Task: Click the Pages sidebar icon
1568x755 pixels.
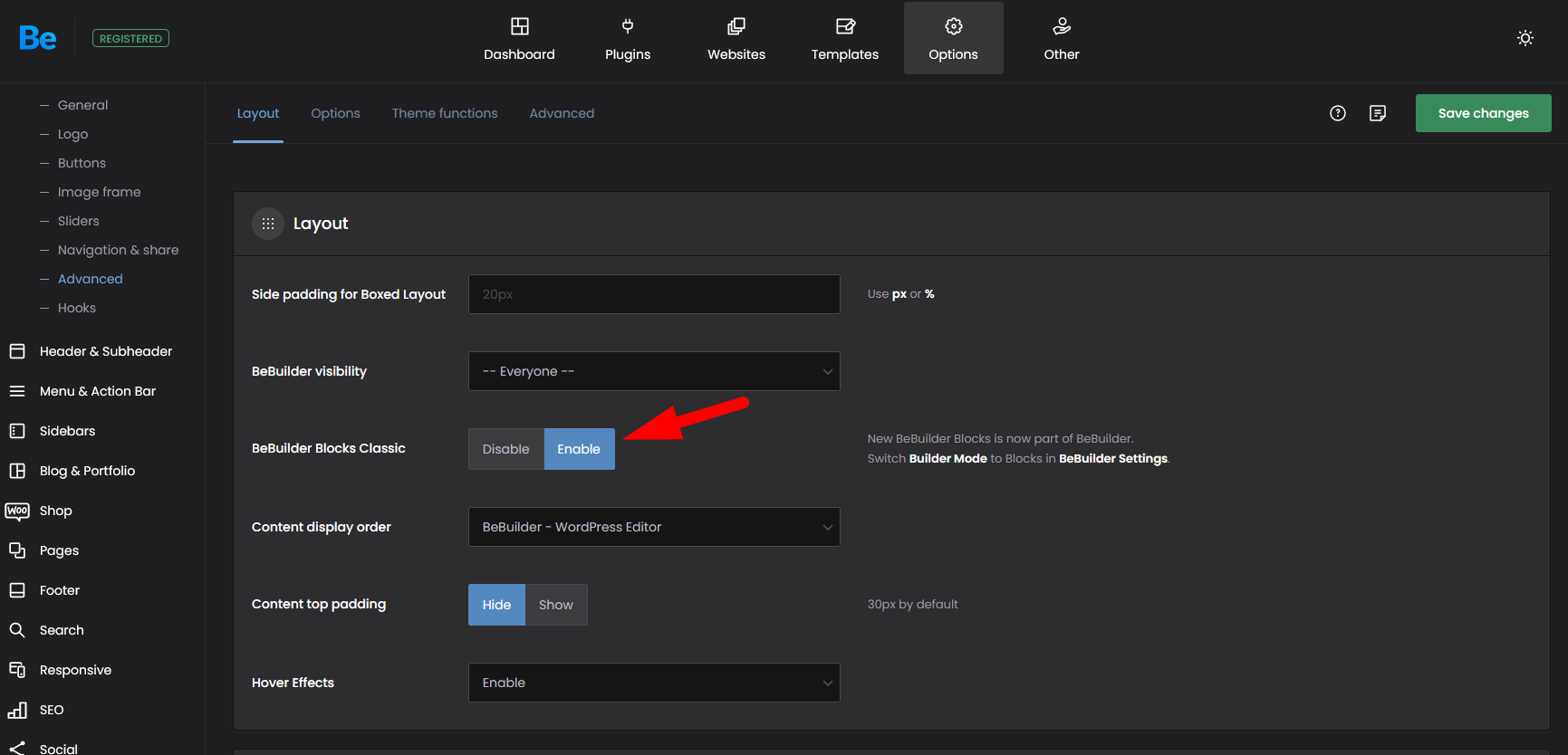Action: pos(17,550)
